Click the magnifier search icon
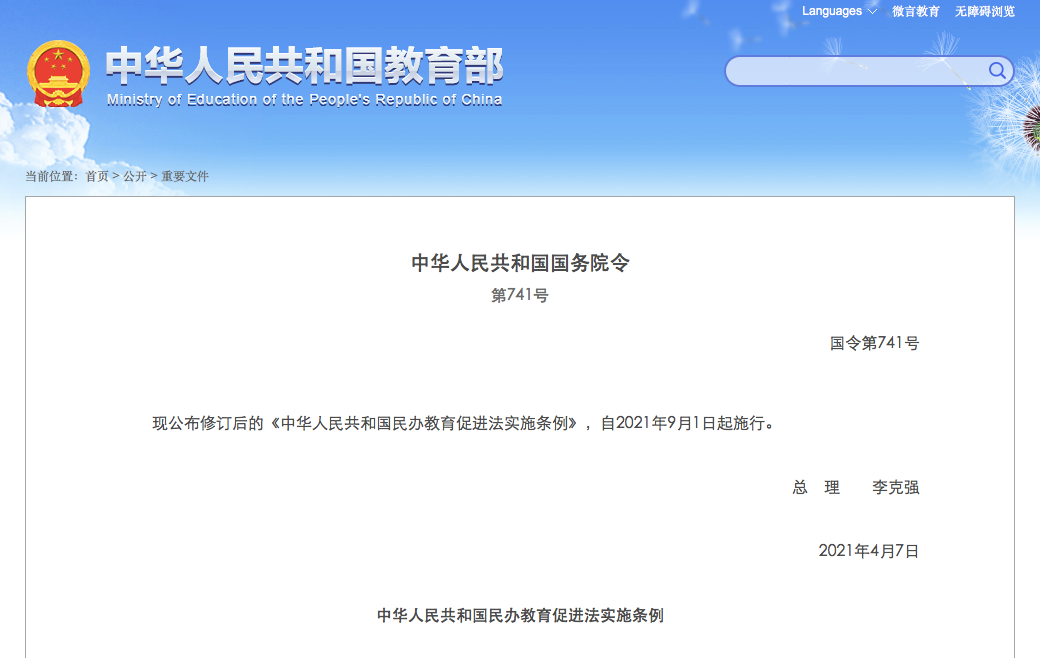Screen dimensions: 1040x658 (x=996, y=71)
